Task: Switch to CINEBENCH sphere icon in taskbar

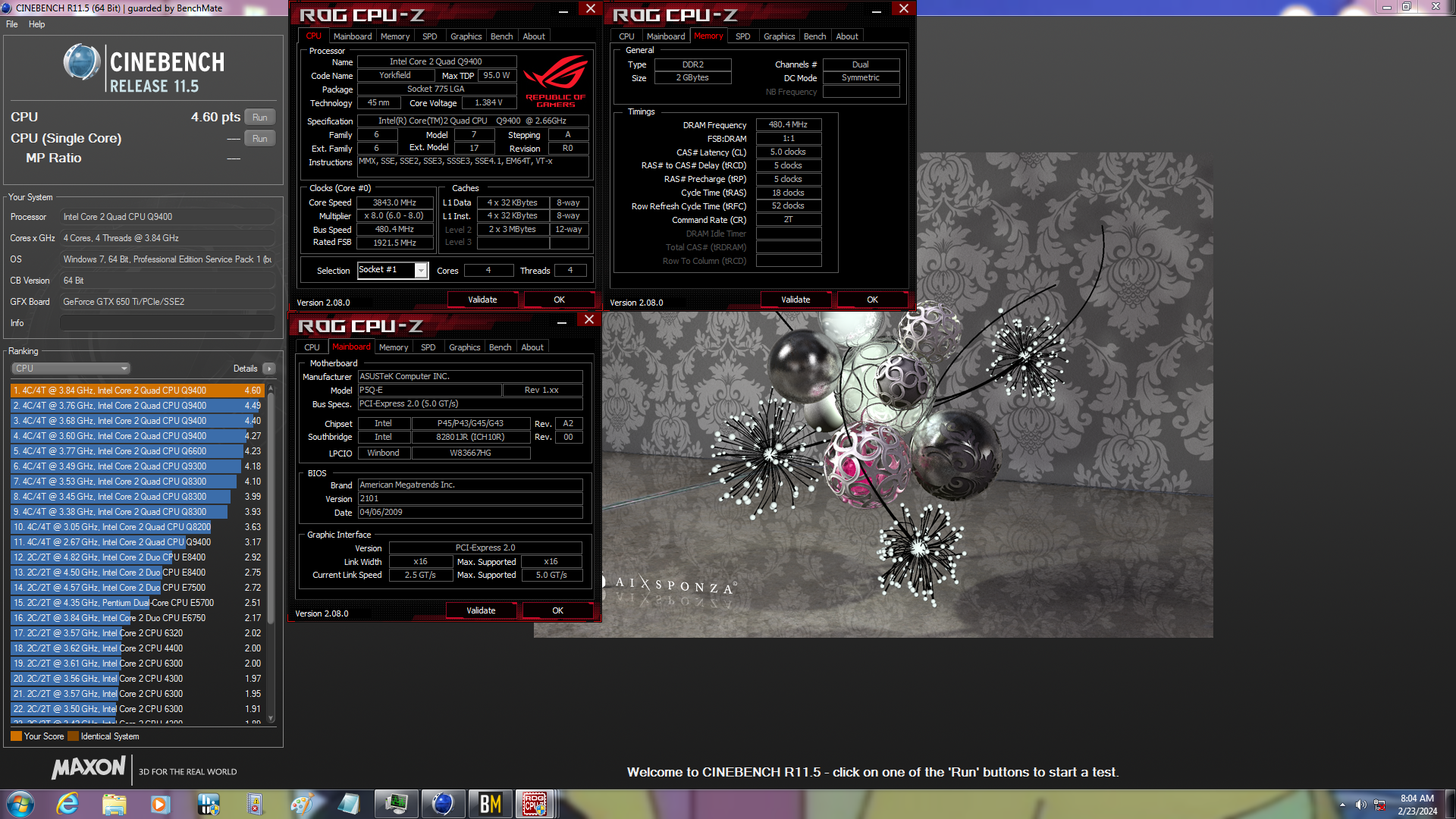Action: 443,803
